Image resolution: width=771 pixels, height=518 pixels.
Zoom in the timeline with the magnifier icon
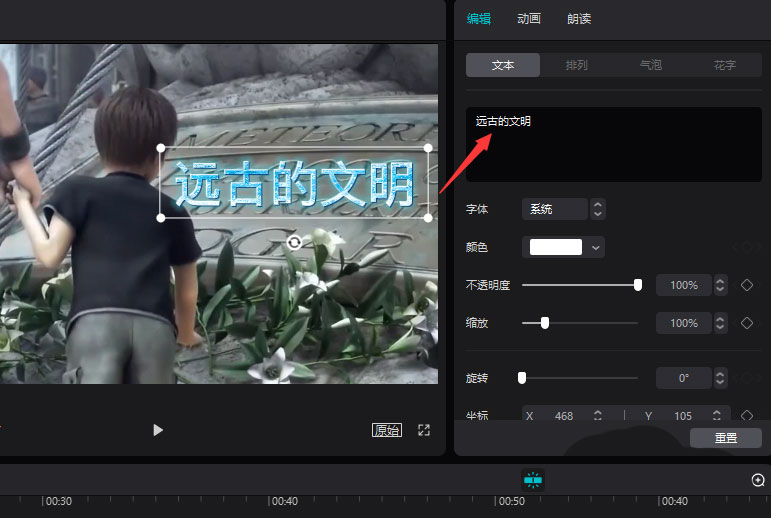(x=758, y=480)
